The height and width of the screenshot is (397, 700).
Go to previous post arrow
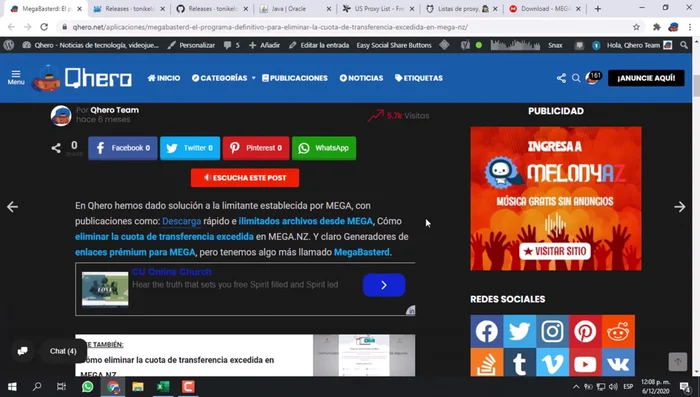(x=12, y=207)
